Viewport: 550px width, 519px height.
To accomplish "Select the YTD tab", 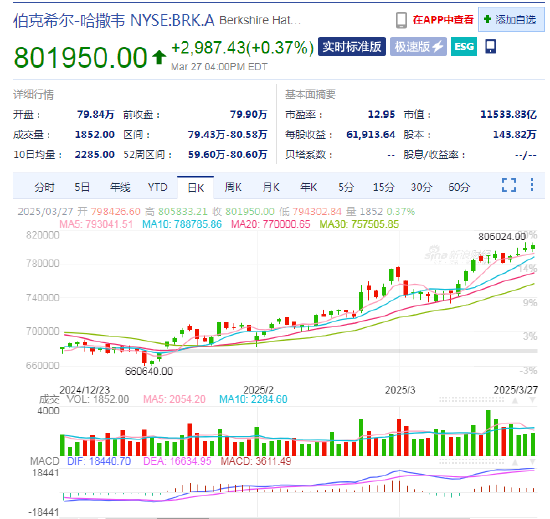I will click(x=157, y=187).
